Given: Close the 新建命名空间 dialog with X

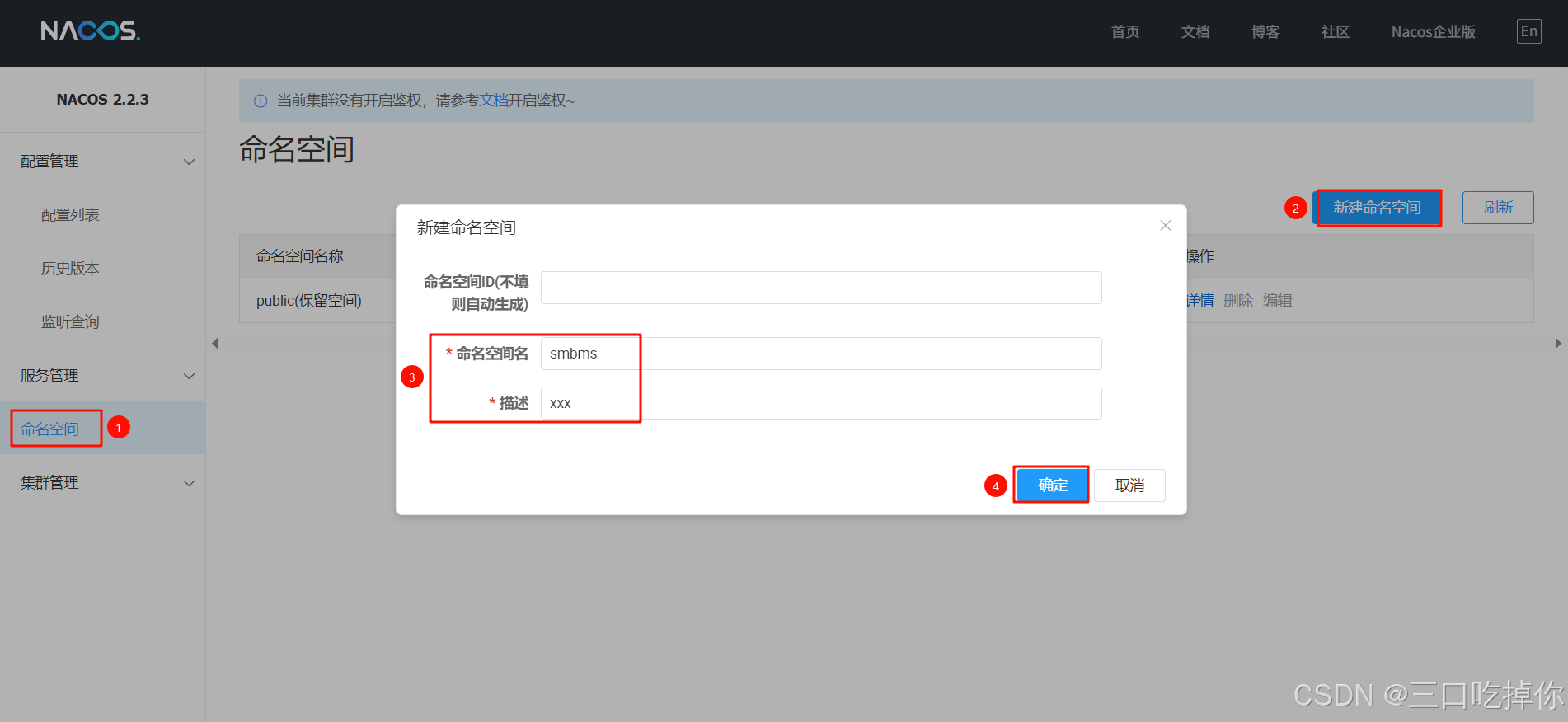Looking at the screenshot, I should click(1165, 226).
